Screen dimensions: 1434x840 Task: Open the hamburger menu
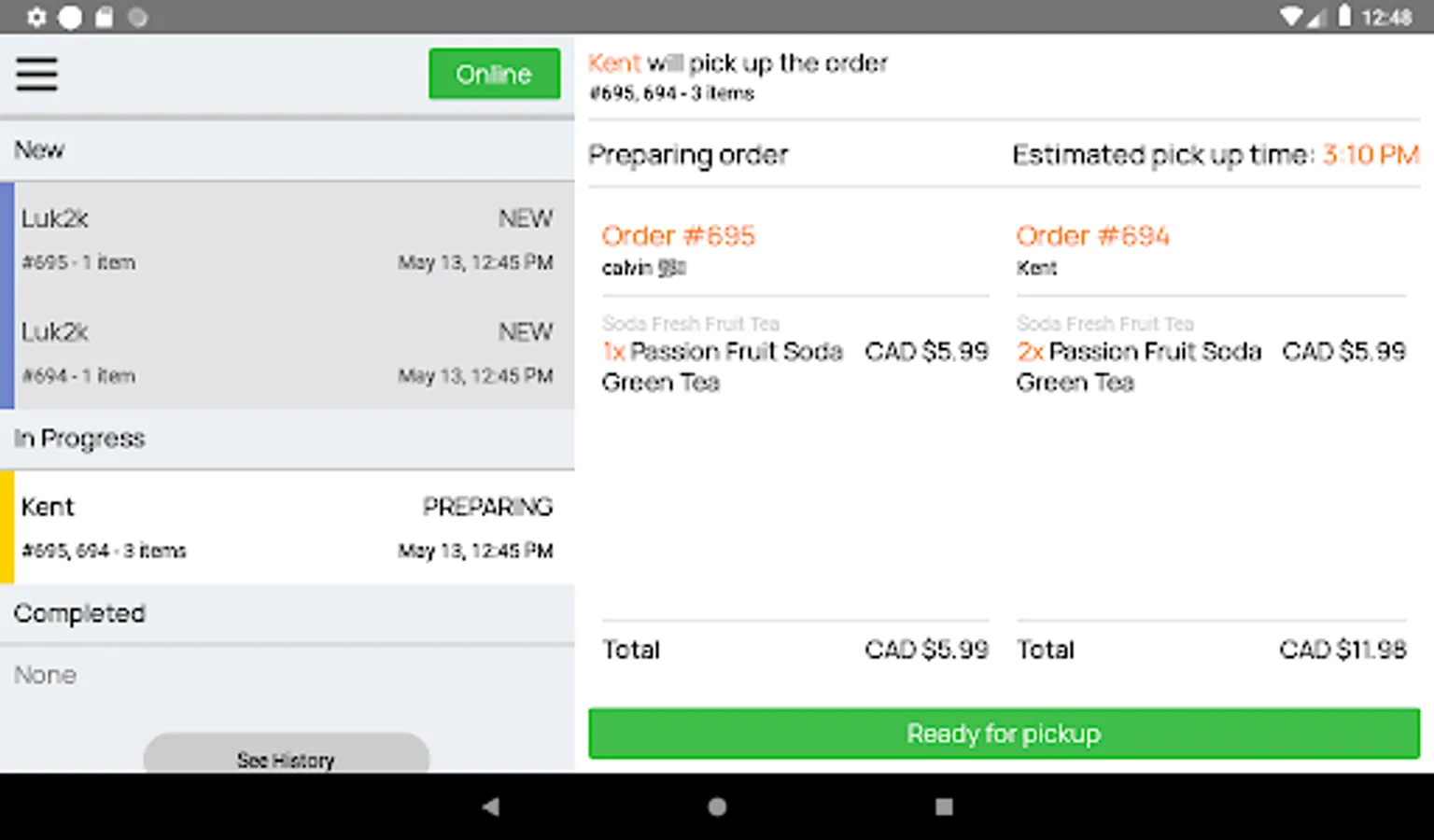point(37,74)
